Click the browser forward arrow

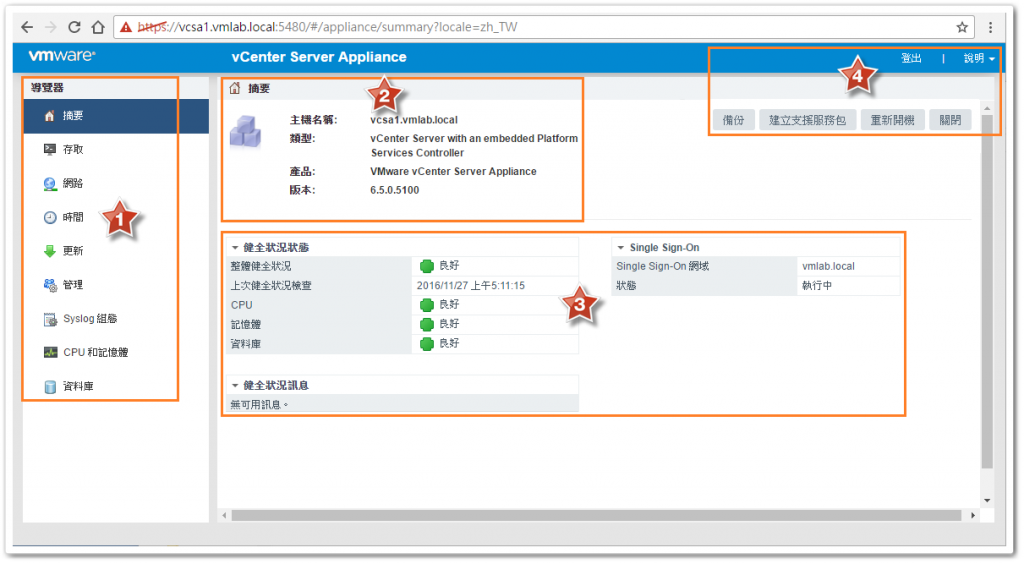50,27
